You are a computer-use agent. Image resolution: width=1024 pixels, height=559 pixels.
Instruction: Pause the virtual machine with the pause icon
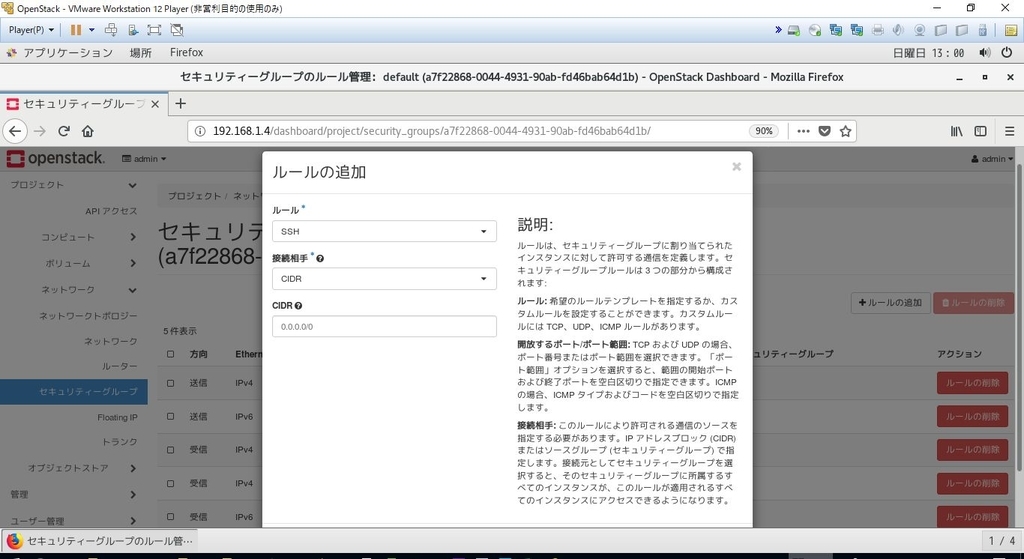click(x=76, y=29)
